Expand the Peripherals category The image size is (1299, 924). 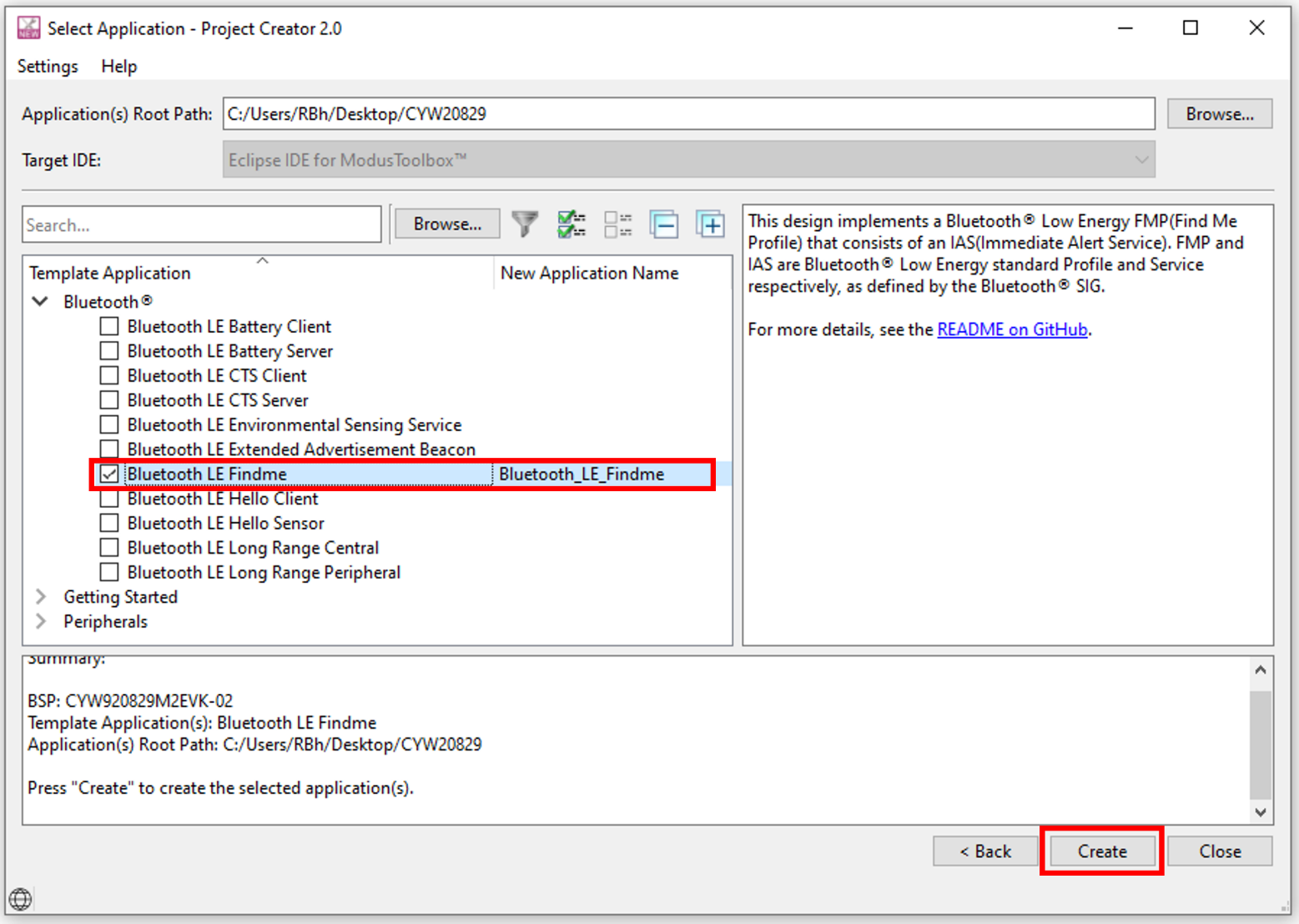40,621
